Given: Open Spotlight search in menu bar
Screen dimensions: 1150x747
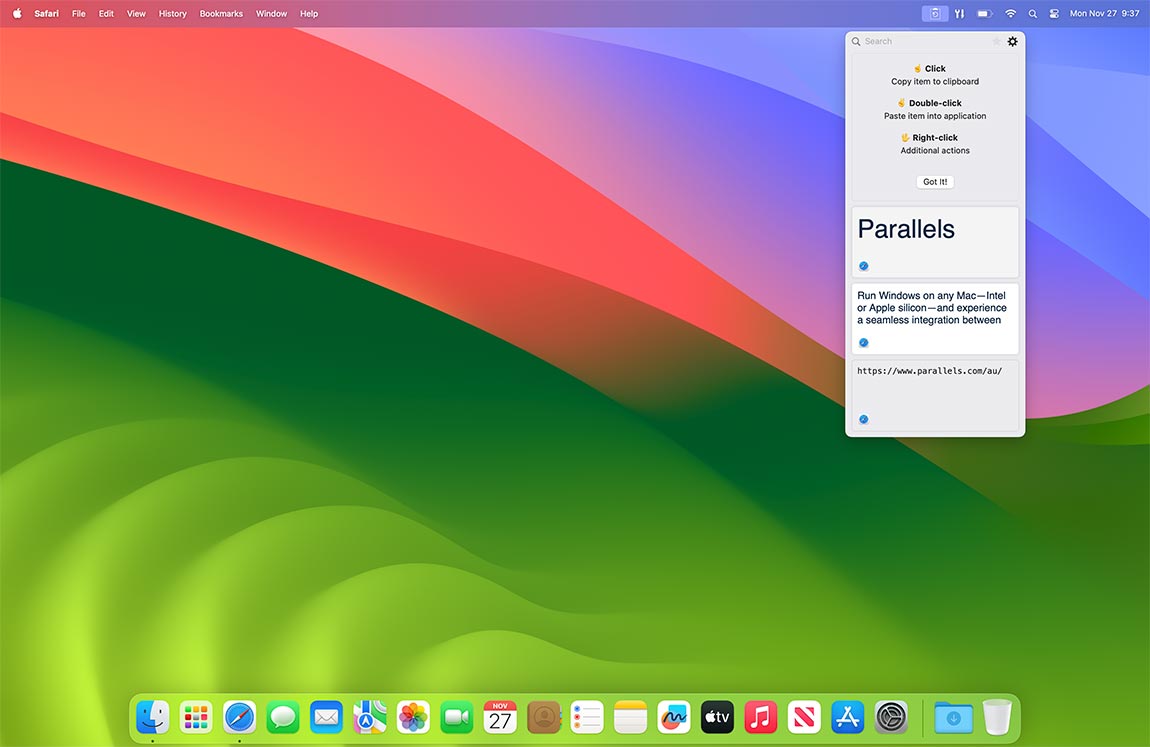Looking at the screenshot, I should 1033,14.
